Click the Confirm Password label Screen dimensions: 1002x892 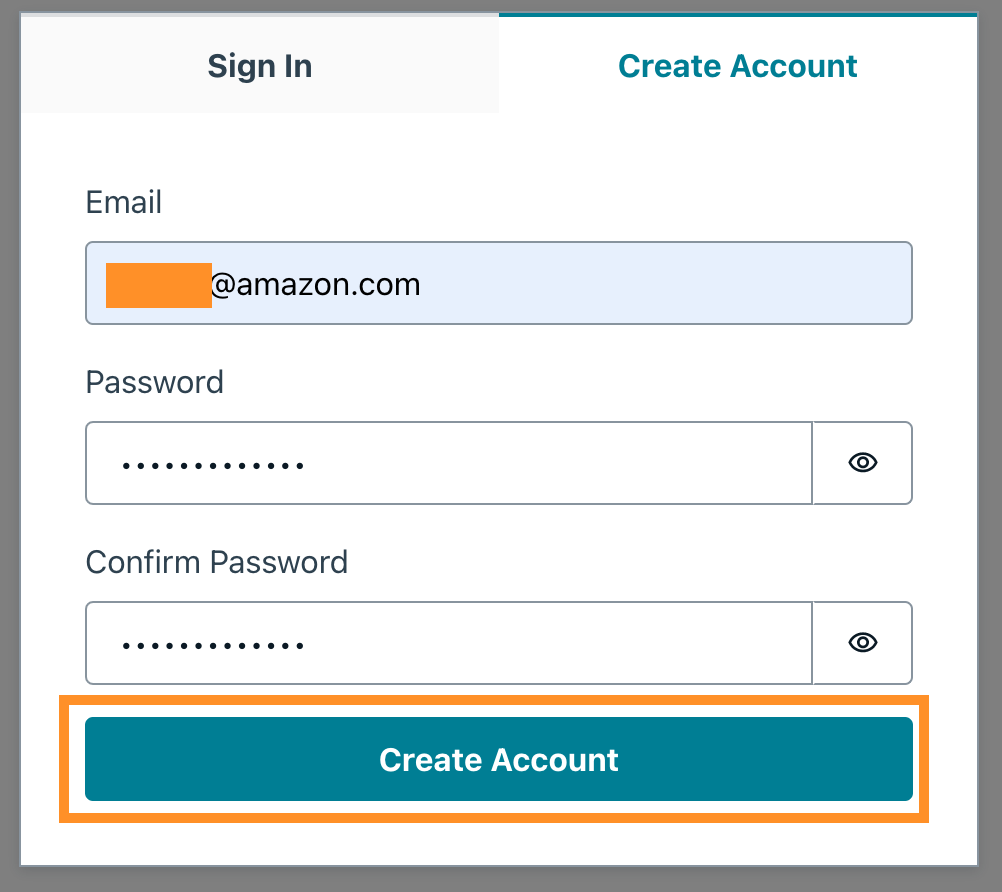click(217, 562)
